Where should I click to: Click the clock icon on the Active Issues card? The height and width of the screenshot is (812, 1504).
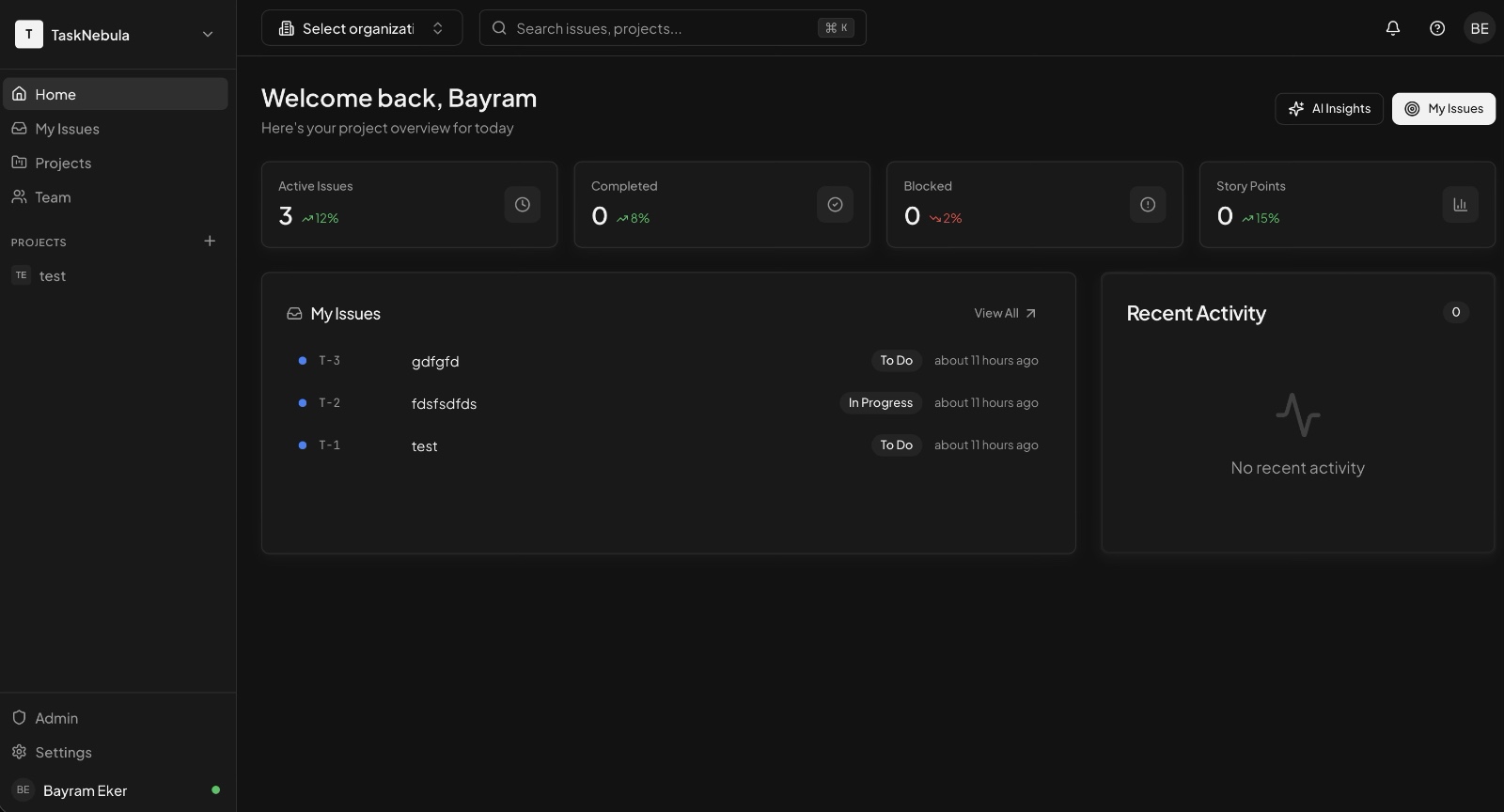[523, 205]
